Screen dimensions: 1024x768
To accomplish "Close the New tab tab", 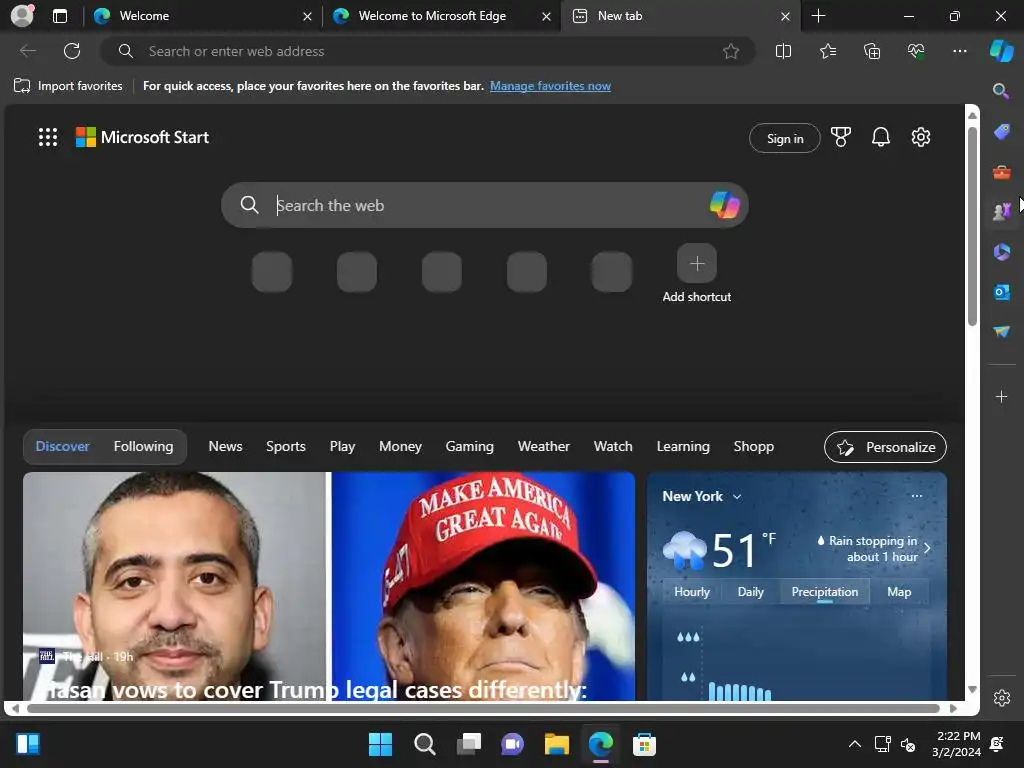I will [x=786, y=16].
